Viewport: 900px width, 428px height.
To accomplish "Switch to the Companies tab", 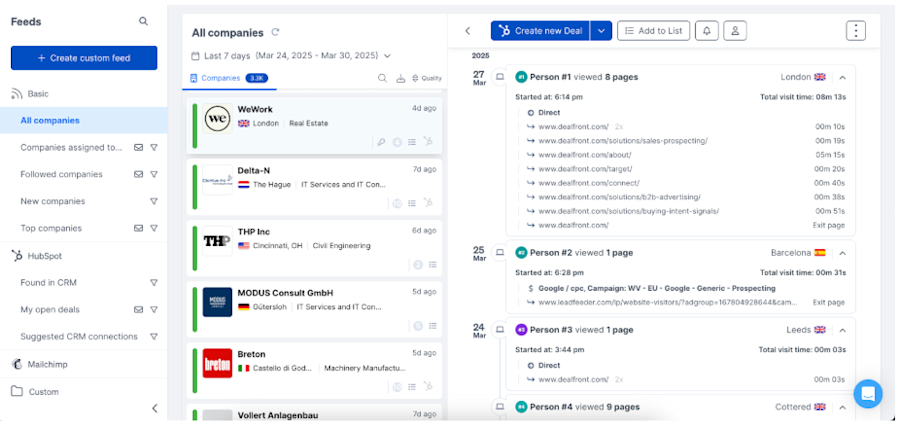I will (229, 79).
